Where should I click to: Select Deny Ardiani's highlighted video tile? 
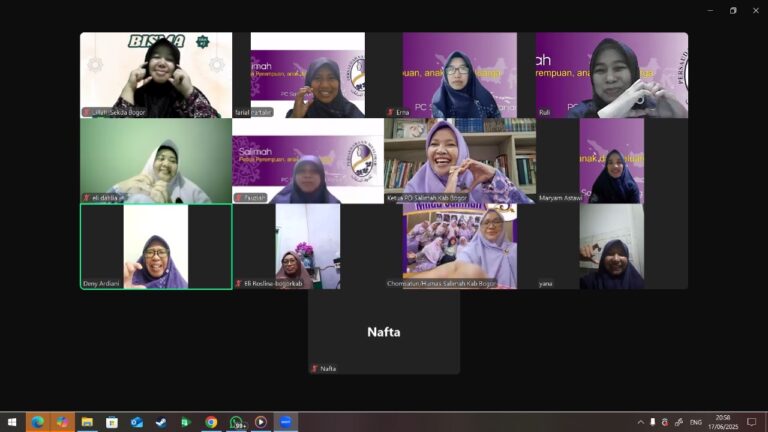156,246
